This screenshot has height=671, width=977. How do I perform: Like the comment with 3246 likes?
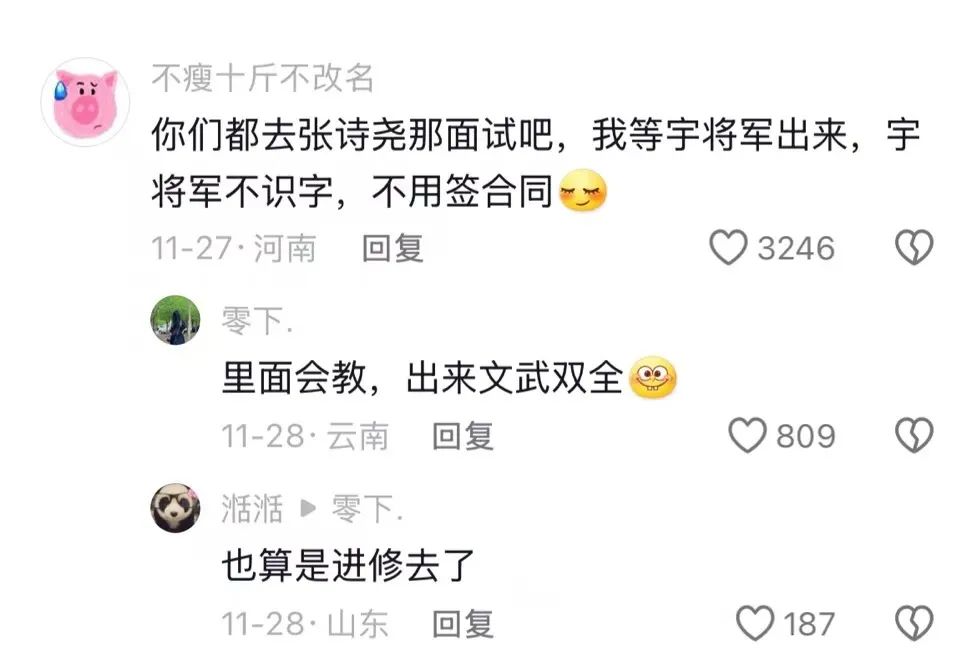click(x=728, y=247)
